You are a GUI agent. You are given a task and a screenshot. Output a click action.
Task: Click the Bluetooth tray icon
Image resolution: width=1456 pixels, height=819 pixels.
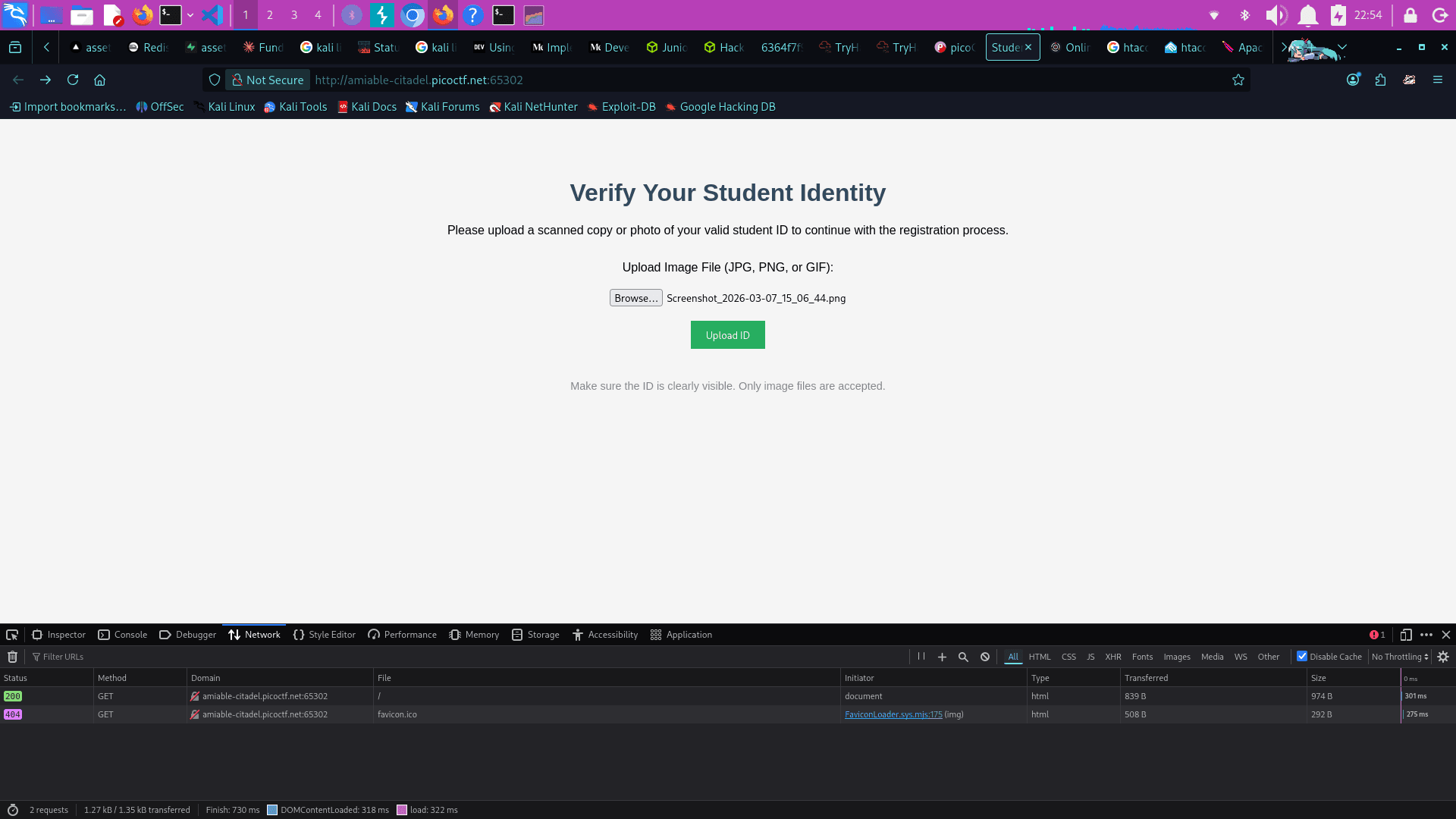click(x=1244, y=15)
